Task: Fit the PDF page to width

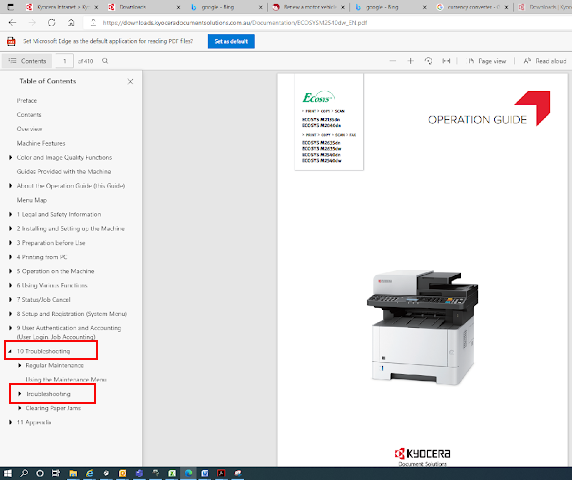Action: coord(446,61)
